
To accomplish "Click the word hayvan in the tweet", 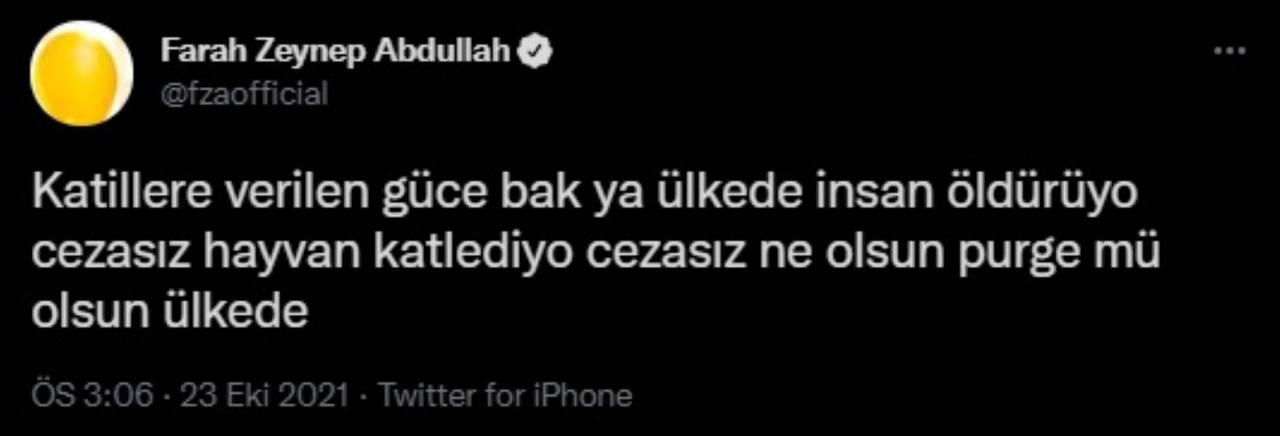I will pos(263,253).
